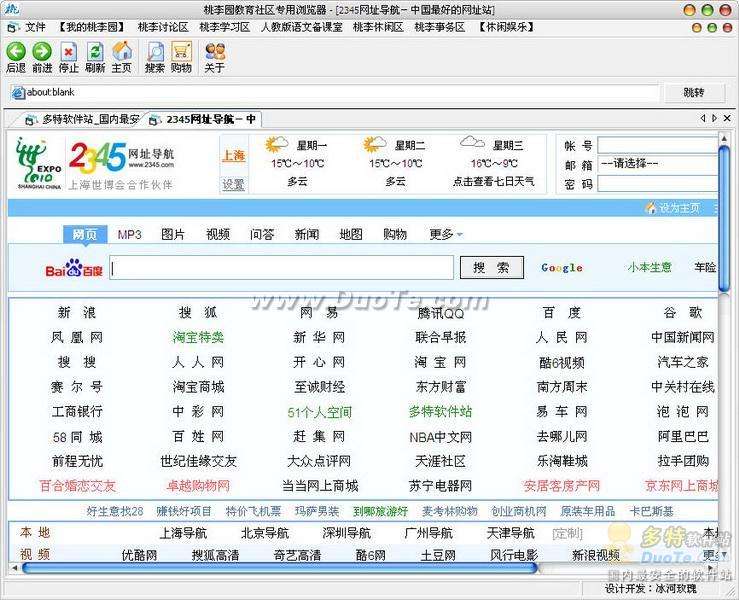Click the 2345 网址导航 logo

pos(122,158)
